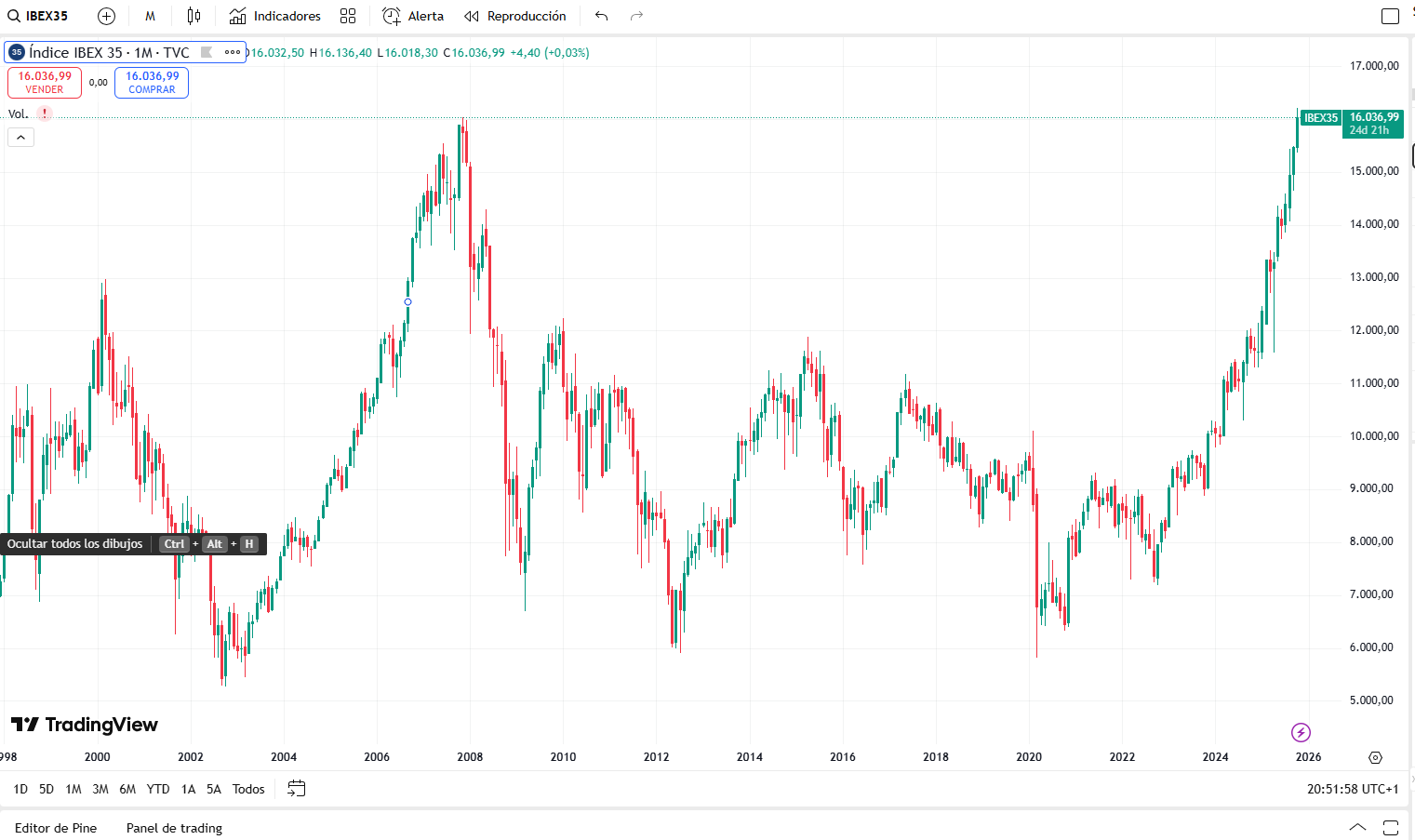The height and width of the screenshot is (840, 1415).
Task: Open the candle chart type selector
Action: [x=194, y=16]
